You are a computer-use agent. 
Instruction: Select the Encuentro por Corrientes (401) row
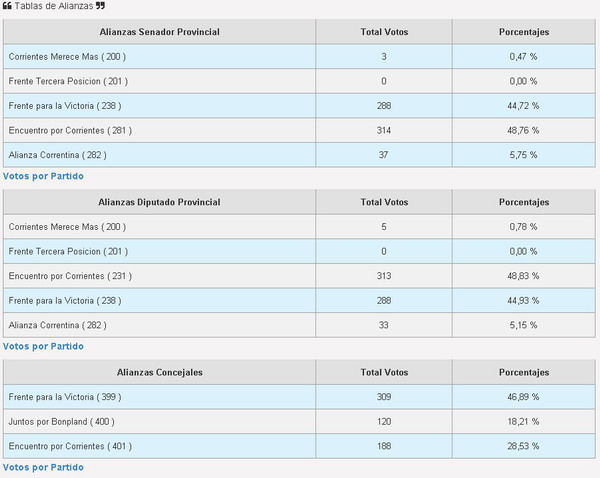pos(299,446)
